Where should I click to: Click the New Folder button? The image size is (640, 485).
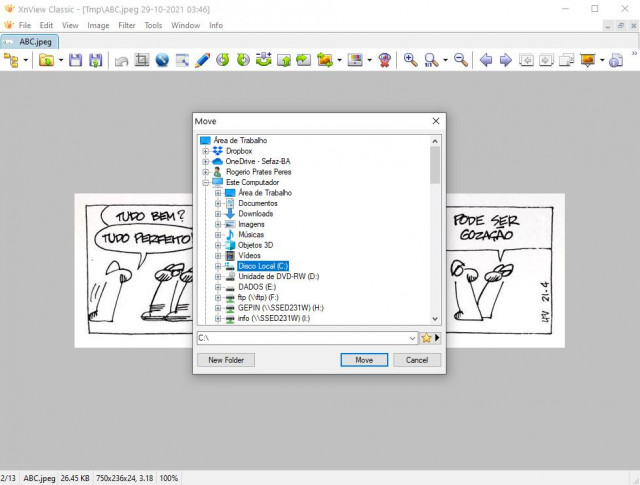point(226,360)
